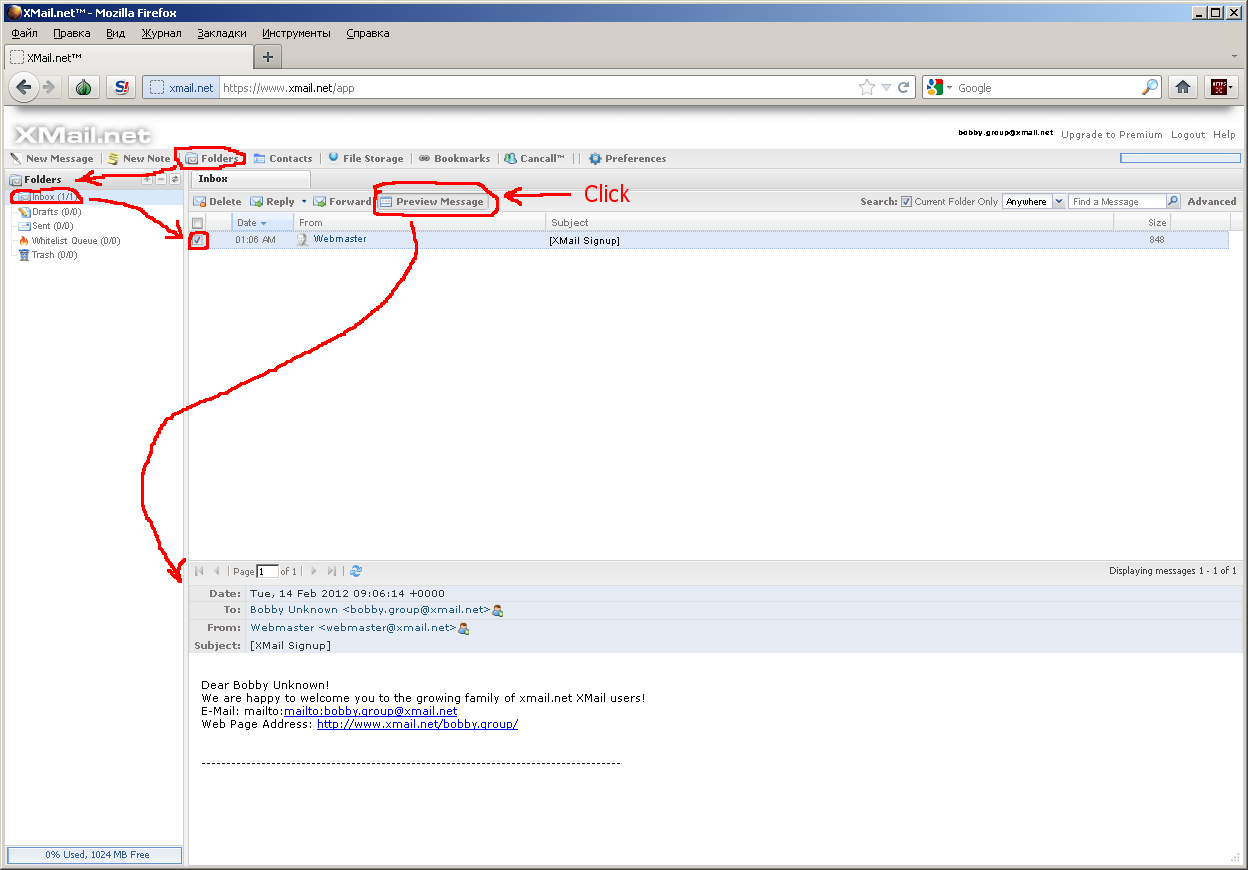This screenshot has height=870, width=1248.
Task: Sort messages by the Size column
Action: [x=1142, y=222]
